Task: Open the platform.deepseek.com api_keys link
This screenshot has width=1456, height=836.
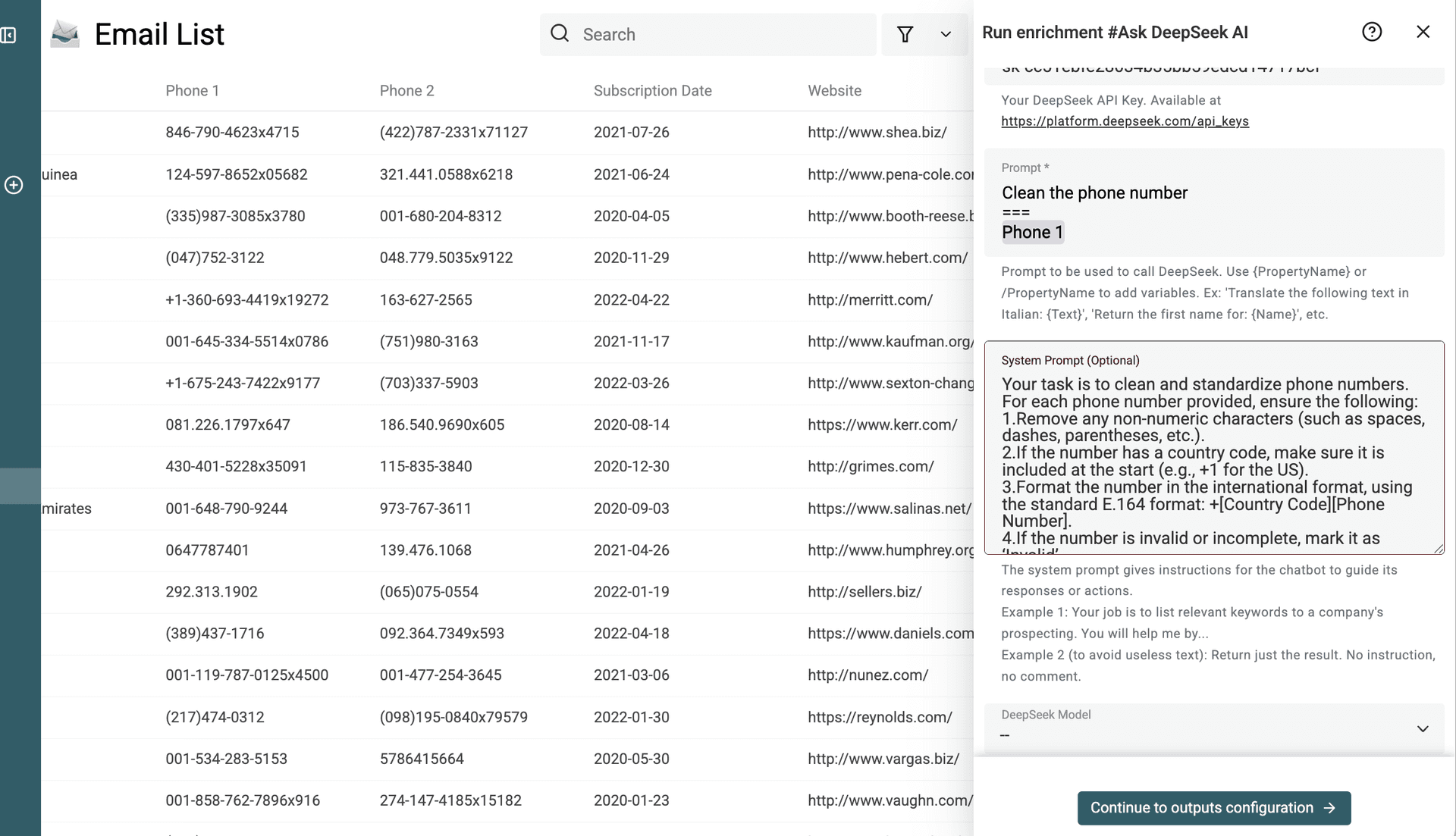Action: [1125, 121]
